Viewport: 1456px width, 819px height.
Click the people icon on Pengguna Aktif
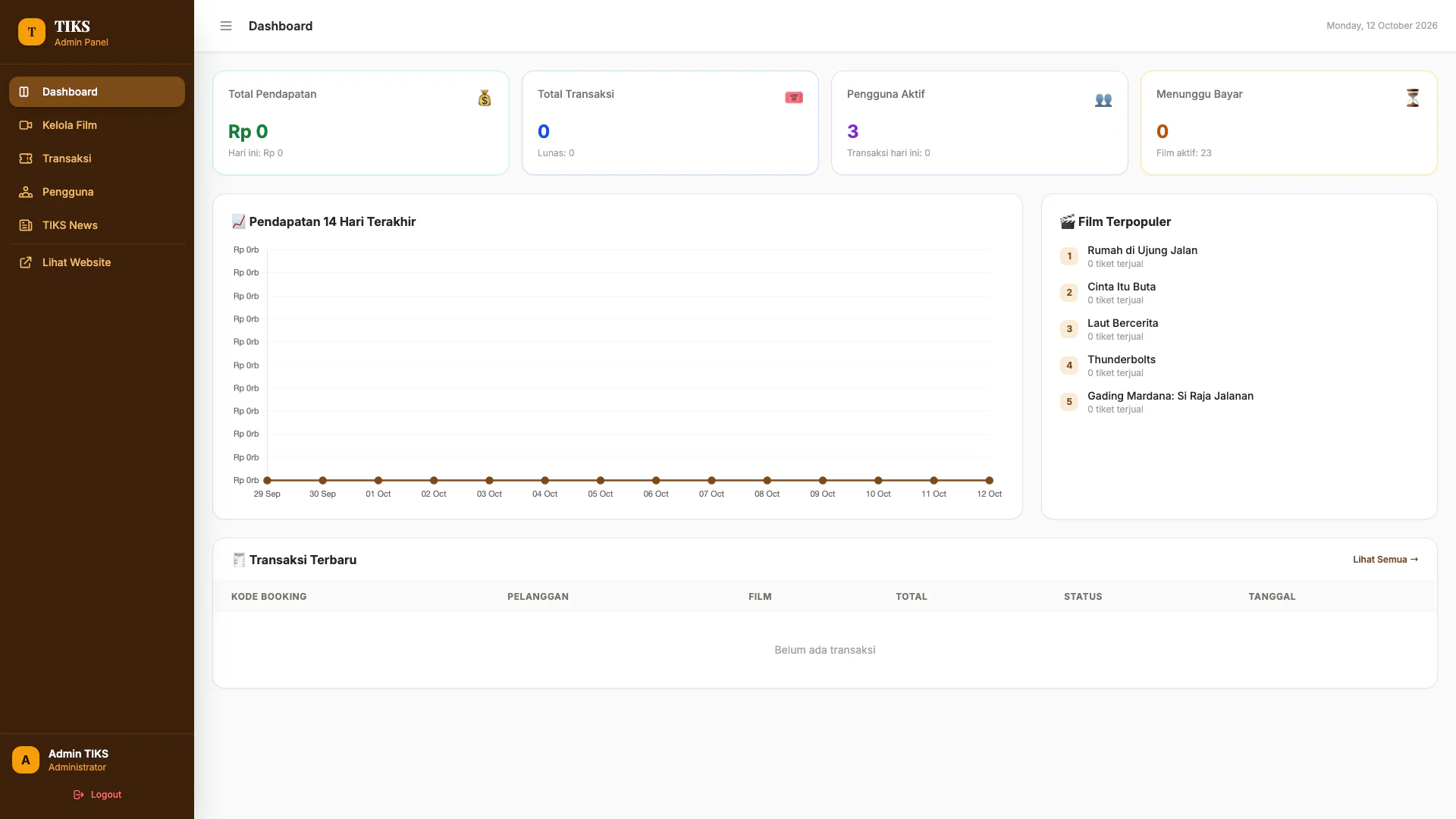pyautogui.click(x=1103, y=99)
